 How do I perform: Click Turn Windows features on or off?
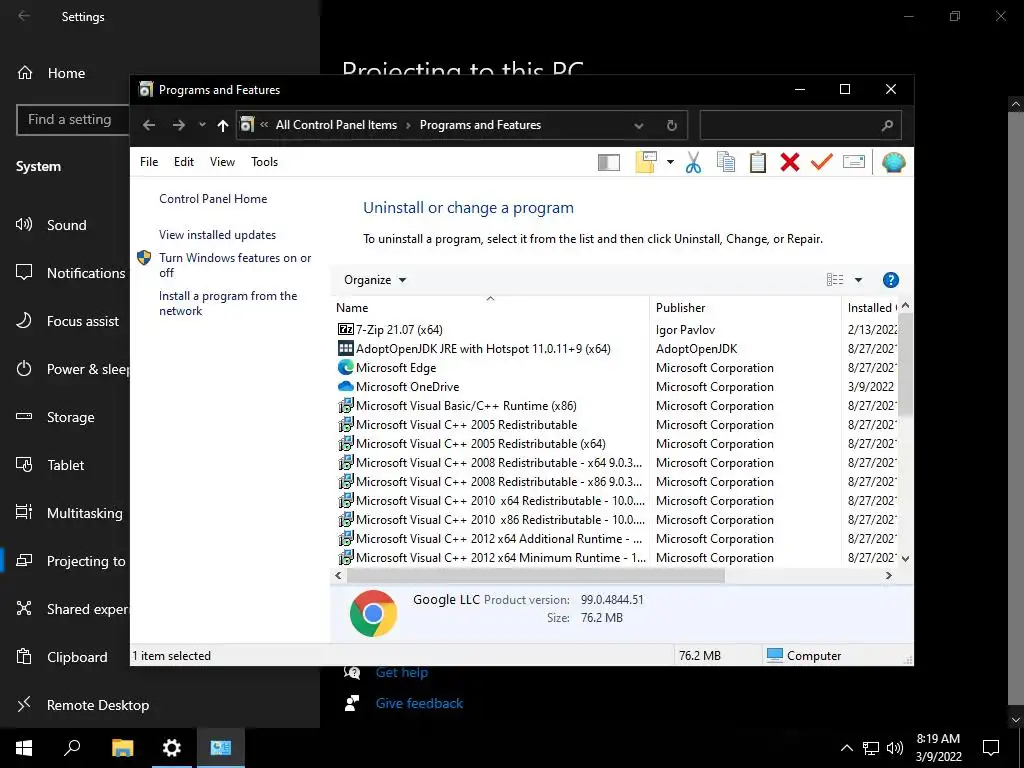click(x=235, y=265)
